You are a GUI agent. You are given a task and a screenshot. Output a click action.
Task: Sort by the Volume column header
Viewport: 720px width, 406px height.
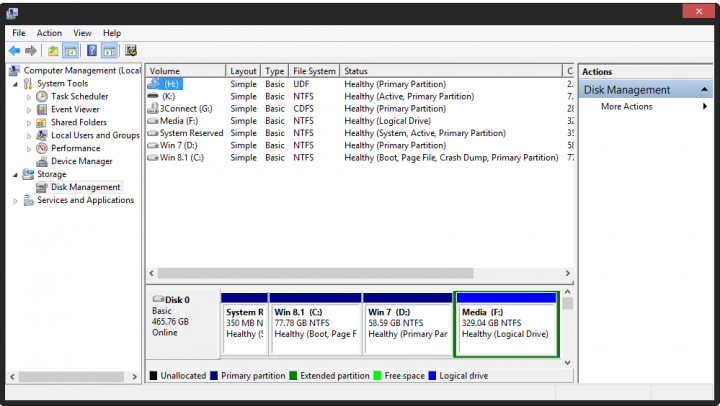pos(186,71)
